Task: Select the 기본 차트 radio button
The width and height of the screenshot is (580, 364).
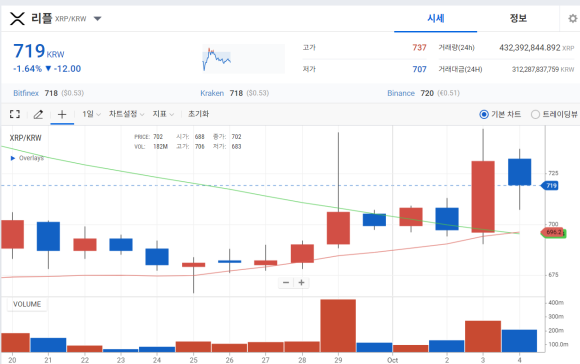Action: click(483, 115)
